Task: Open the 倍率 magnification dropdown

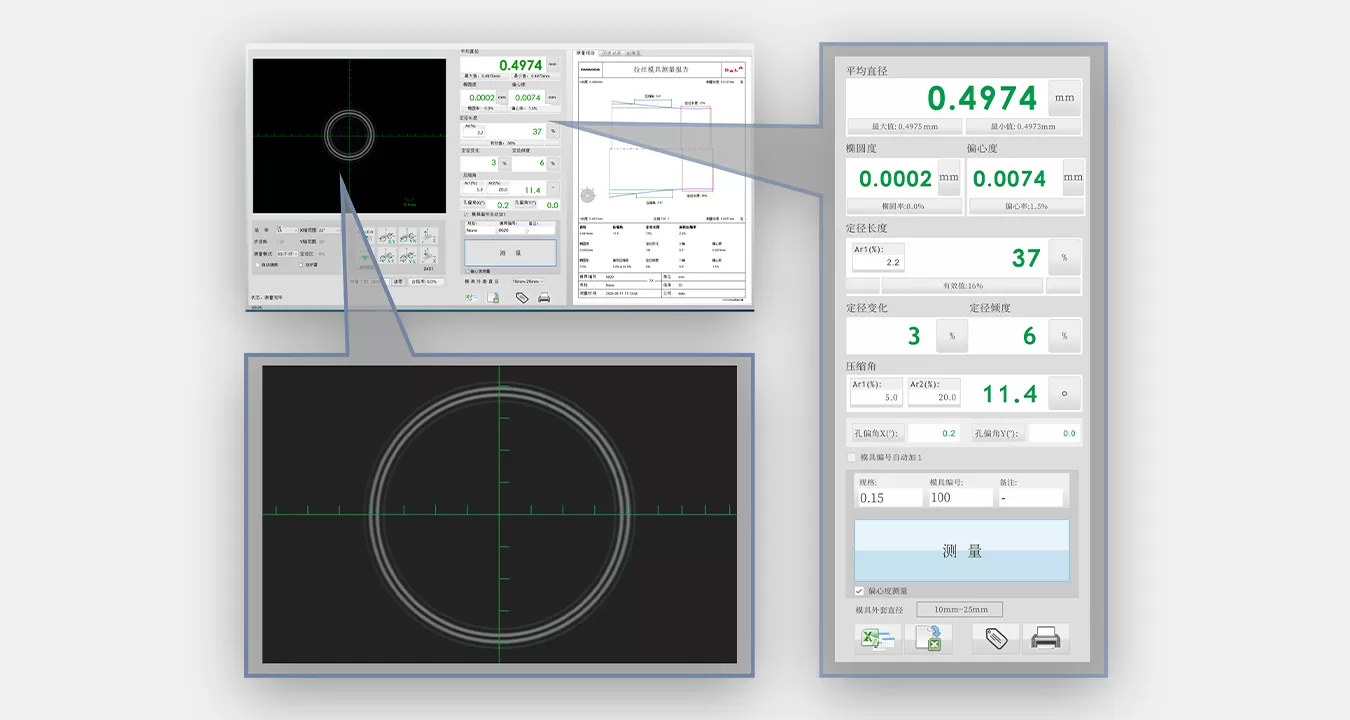Action: tap(287, 230)
